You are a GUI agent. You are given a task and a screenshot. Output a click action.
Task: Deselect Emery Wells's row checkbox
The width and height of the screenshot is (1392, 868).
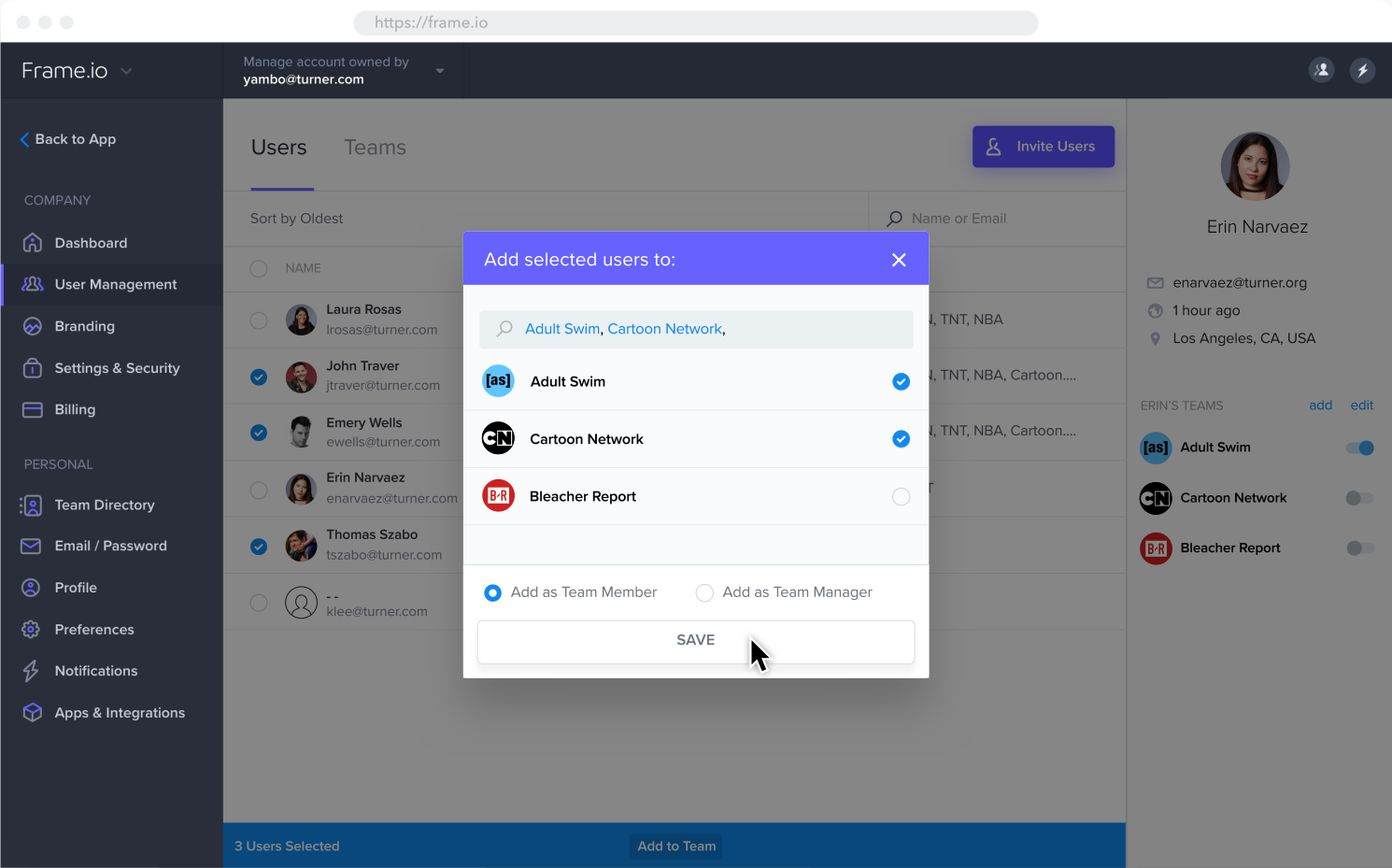(x=259, y=433)
